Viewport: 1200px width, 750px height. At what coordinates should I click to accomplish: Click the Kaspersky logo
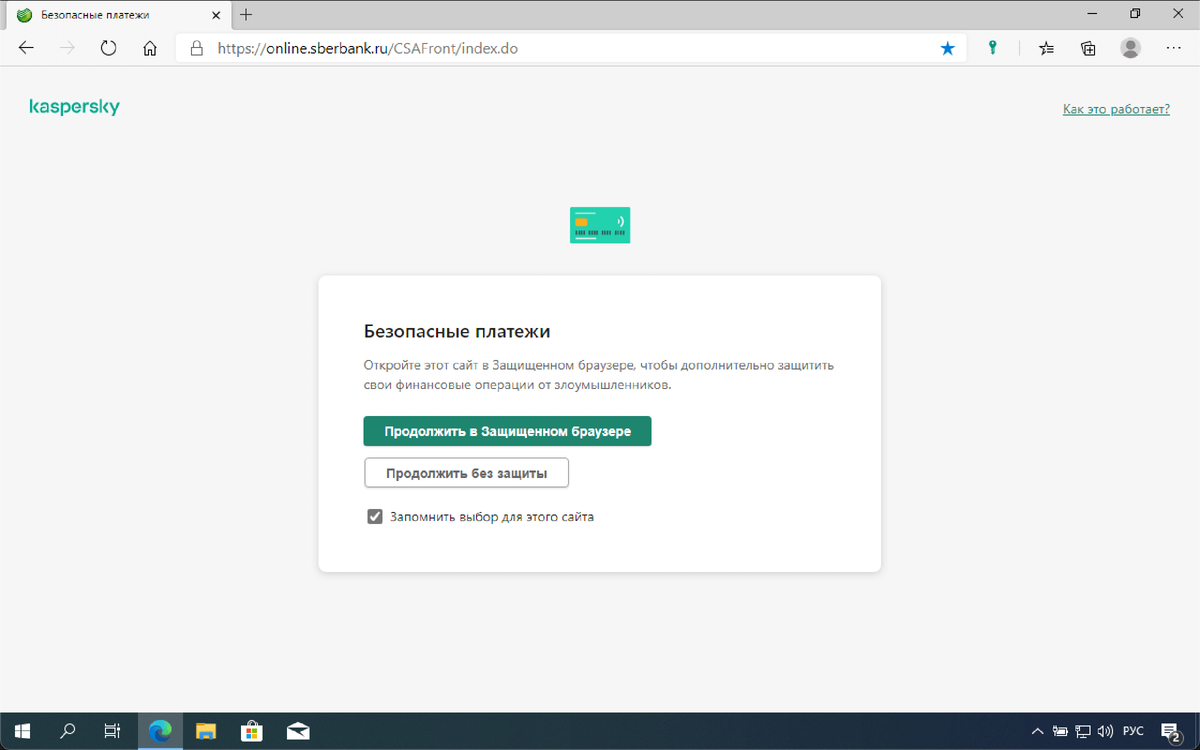click(x=74, y=107)
